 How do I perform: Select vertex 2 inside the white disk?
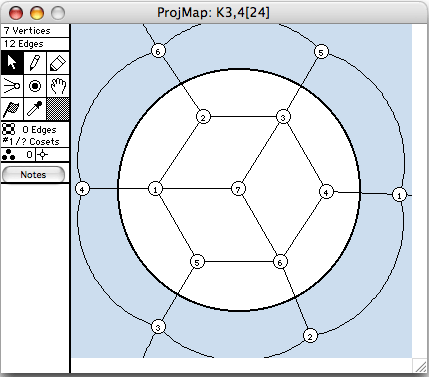(203, 117)
